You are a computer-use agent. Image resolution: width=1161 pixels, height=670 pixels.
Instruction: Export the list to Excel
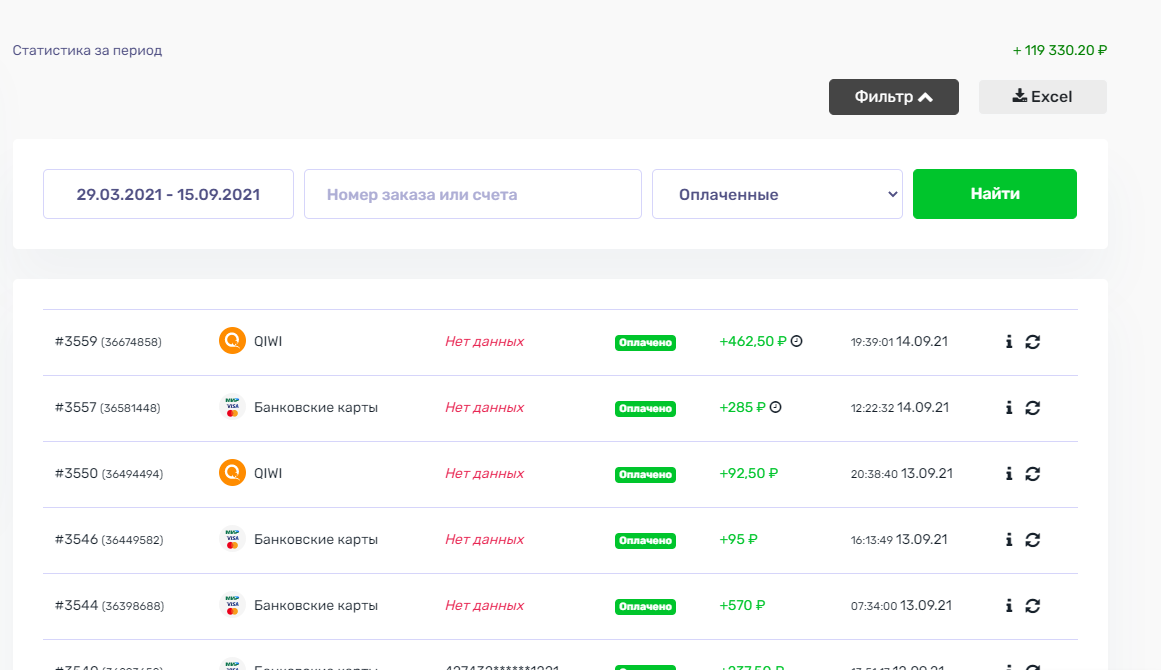(1043, 97)
